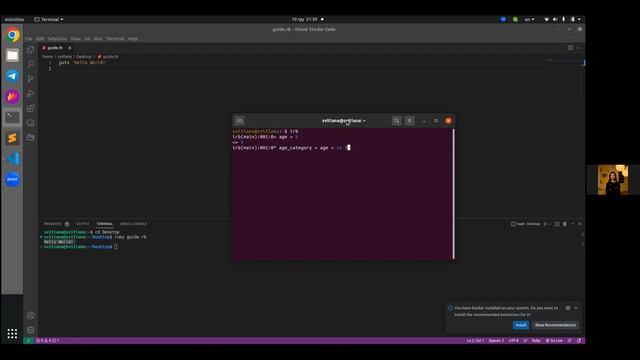Click the UTF-8 encoding status item
640x360 pixels.
coord(513,340)
